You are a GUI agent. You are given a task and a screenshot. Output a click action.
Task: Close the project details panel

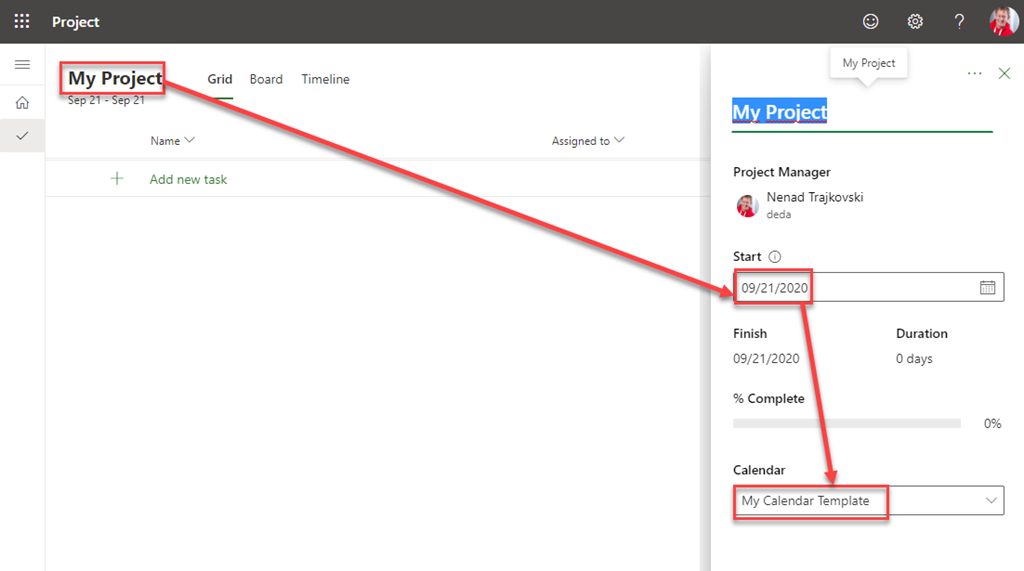pos(1005,74)
